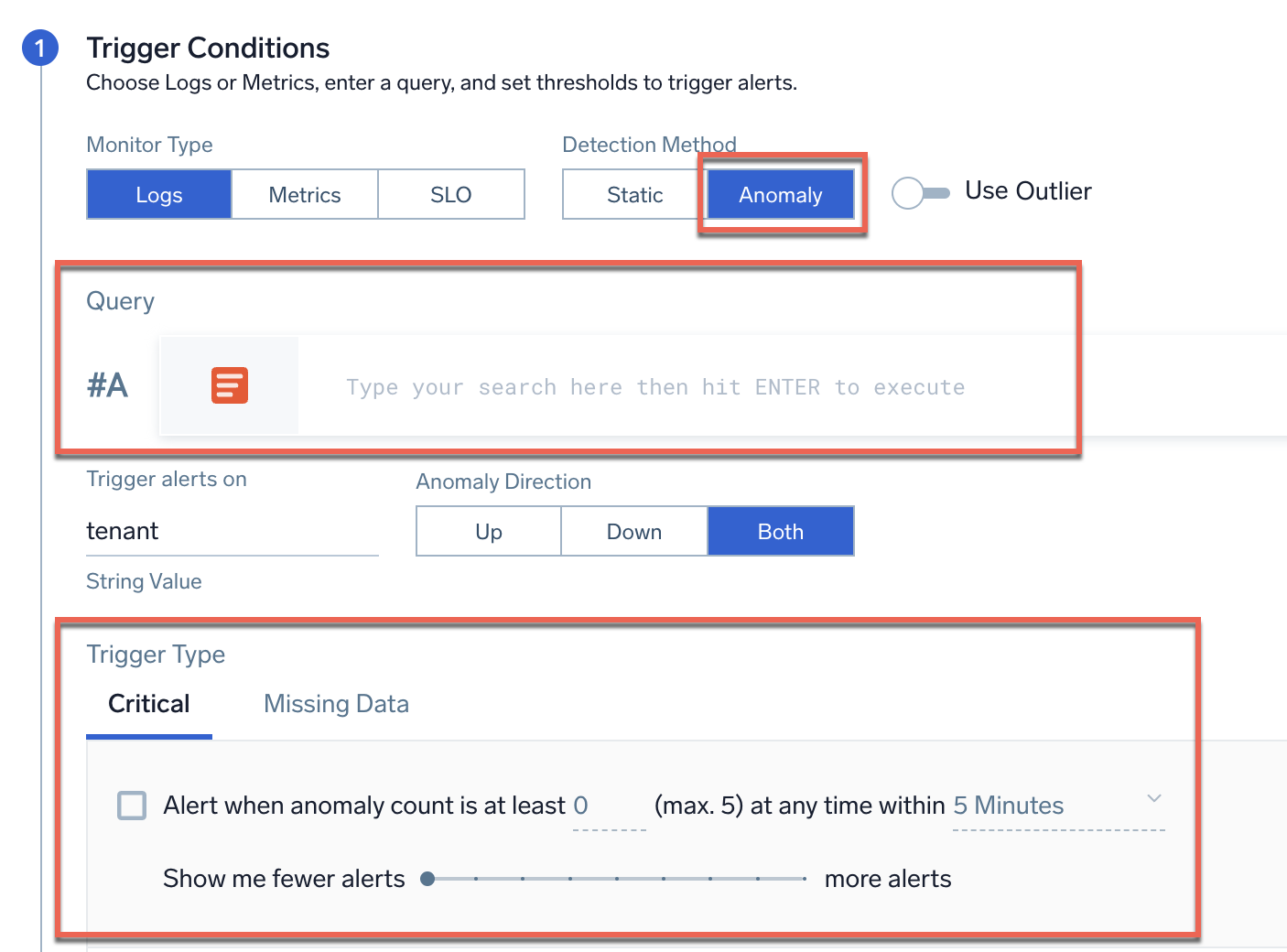Screen dimensions: 1287x952
Task: Click the step 1 circle badge
Action: pyautogui.click(x=40, y=48)
